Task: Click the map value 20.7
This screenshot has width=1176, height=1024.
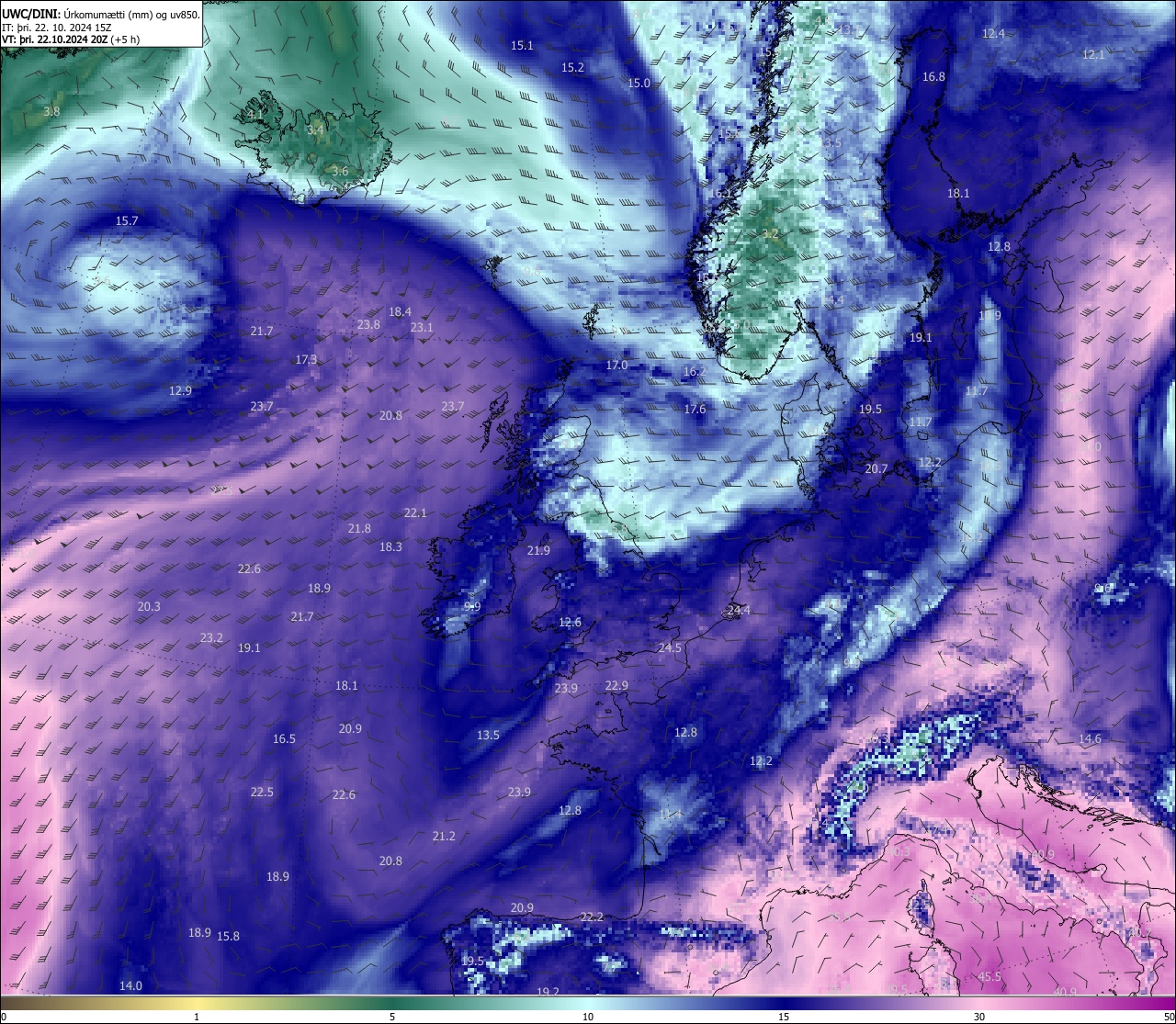Action: tap(876, 468)
